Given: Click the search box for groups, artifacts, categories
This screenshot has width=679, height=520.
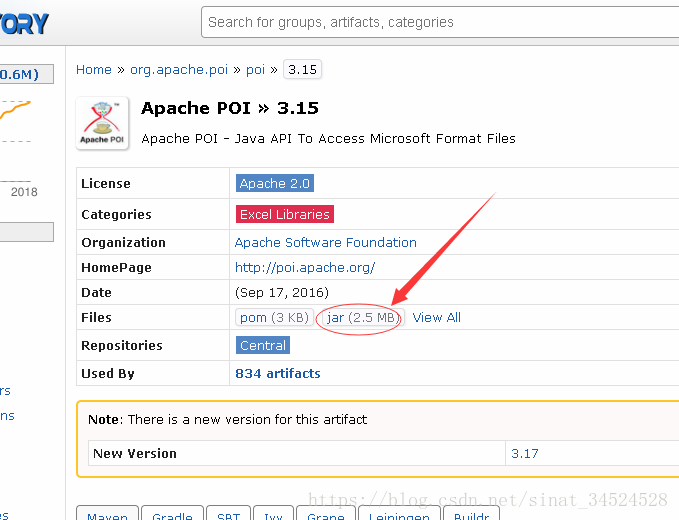Looking at the screenshot, I should coord(440,22).
